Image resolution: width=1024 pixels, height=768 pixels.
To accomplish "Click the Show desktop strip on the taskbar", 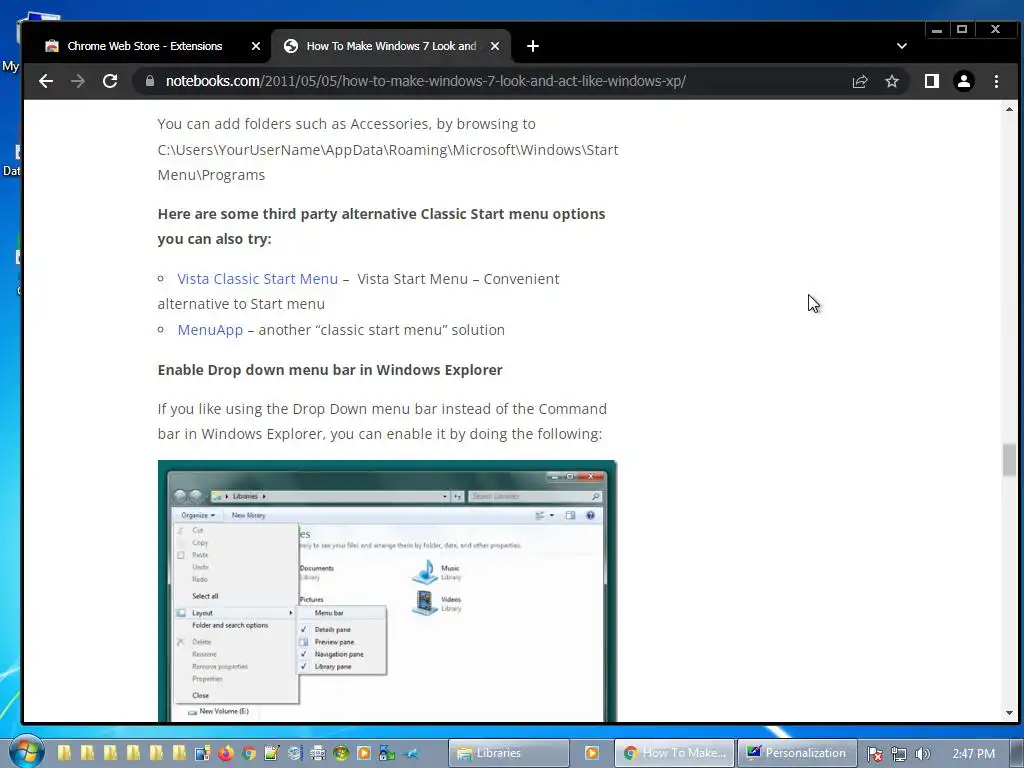I will [1017, 753].
